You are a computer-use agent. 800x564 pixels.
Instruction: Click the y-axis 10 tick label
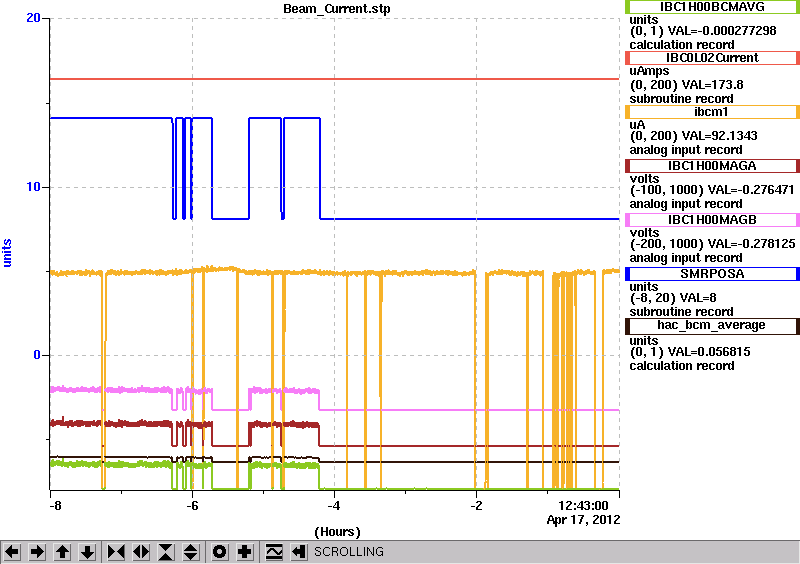pos(33,187)
